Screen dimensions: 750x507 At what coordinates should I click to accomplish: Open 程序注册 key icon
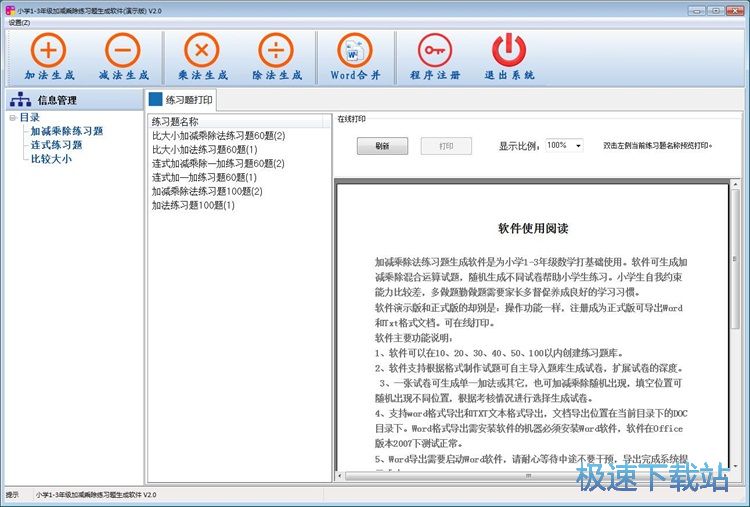pos(434,50)
